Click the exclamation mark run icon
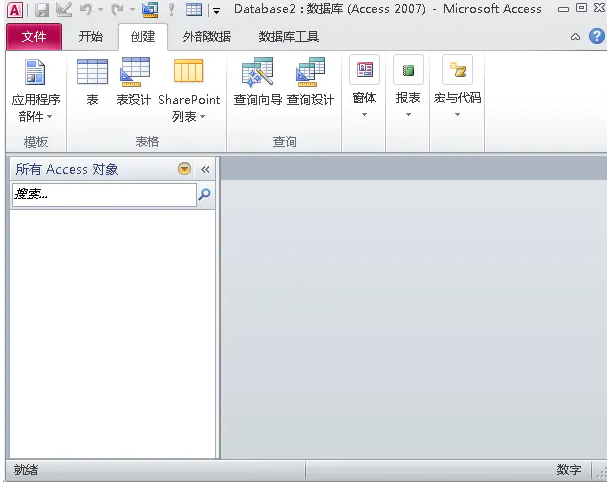This screenshot has width=607, height=485. (x=171, y=10)
